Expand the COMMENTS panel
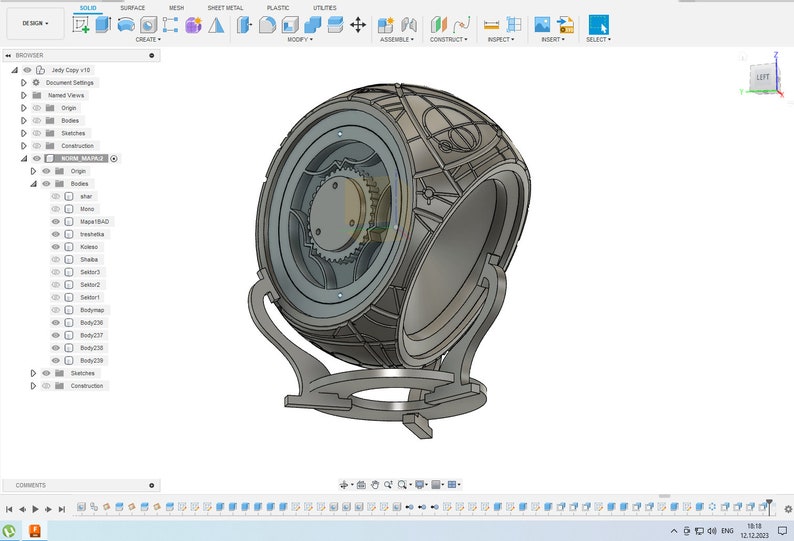This screenshot has width=794, height=541. [x=151, y=485]
